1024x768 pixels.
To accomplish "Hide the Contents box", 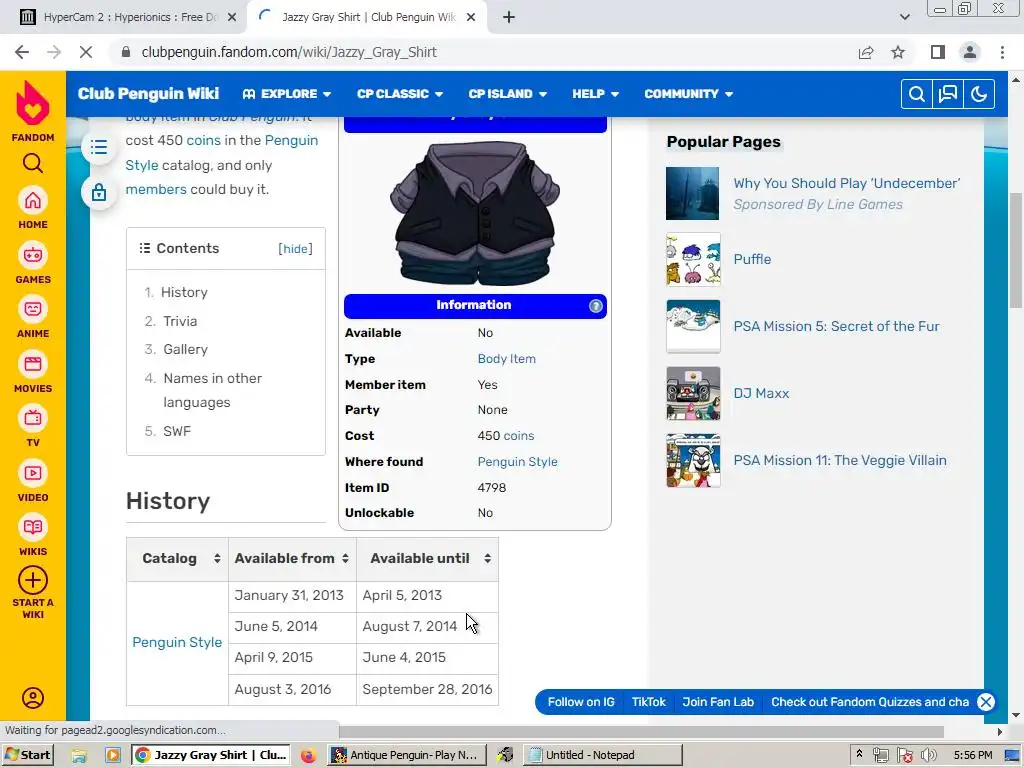I will [x=295, y=249].
